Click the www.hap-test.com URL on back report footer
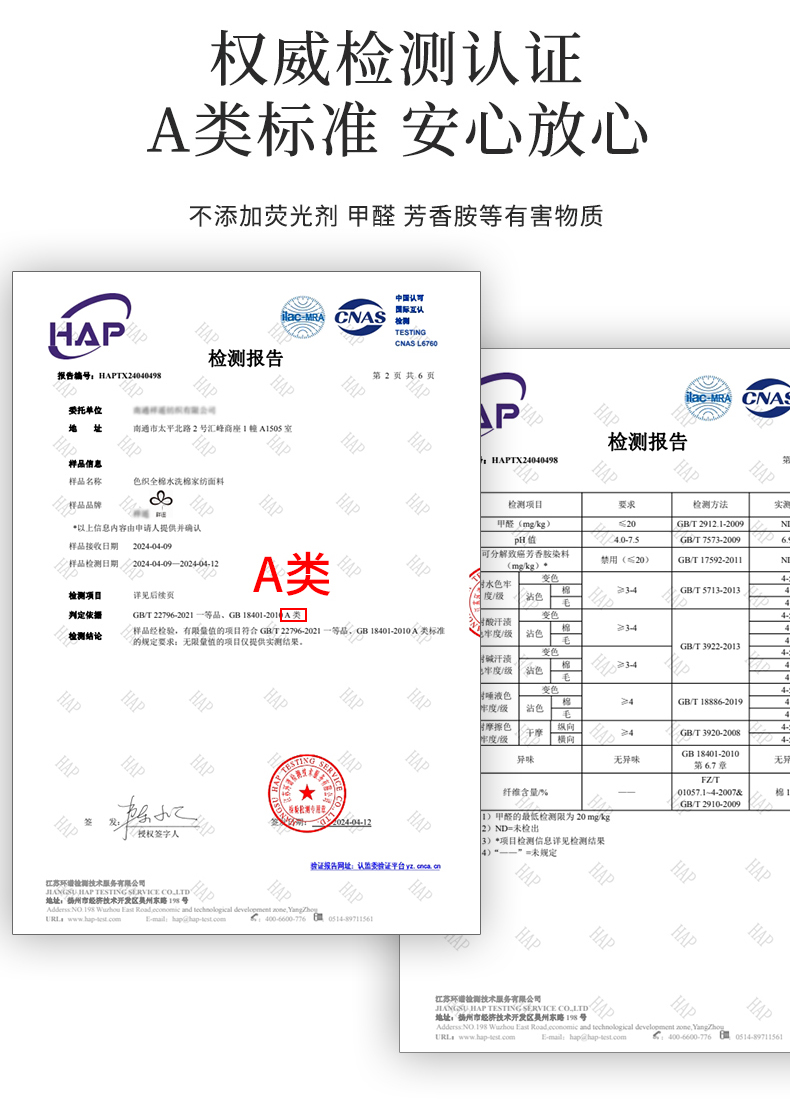 [x=487, y=1037]
